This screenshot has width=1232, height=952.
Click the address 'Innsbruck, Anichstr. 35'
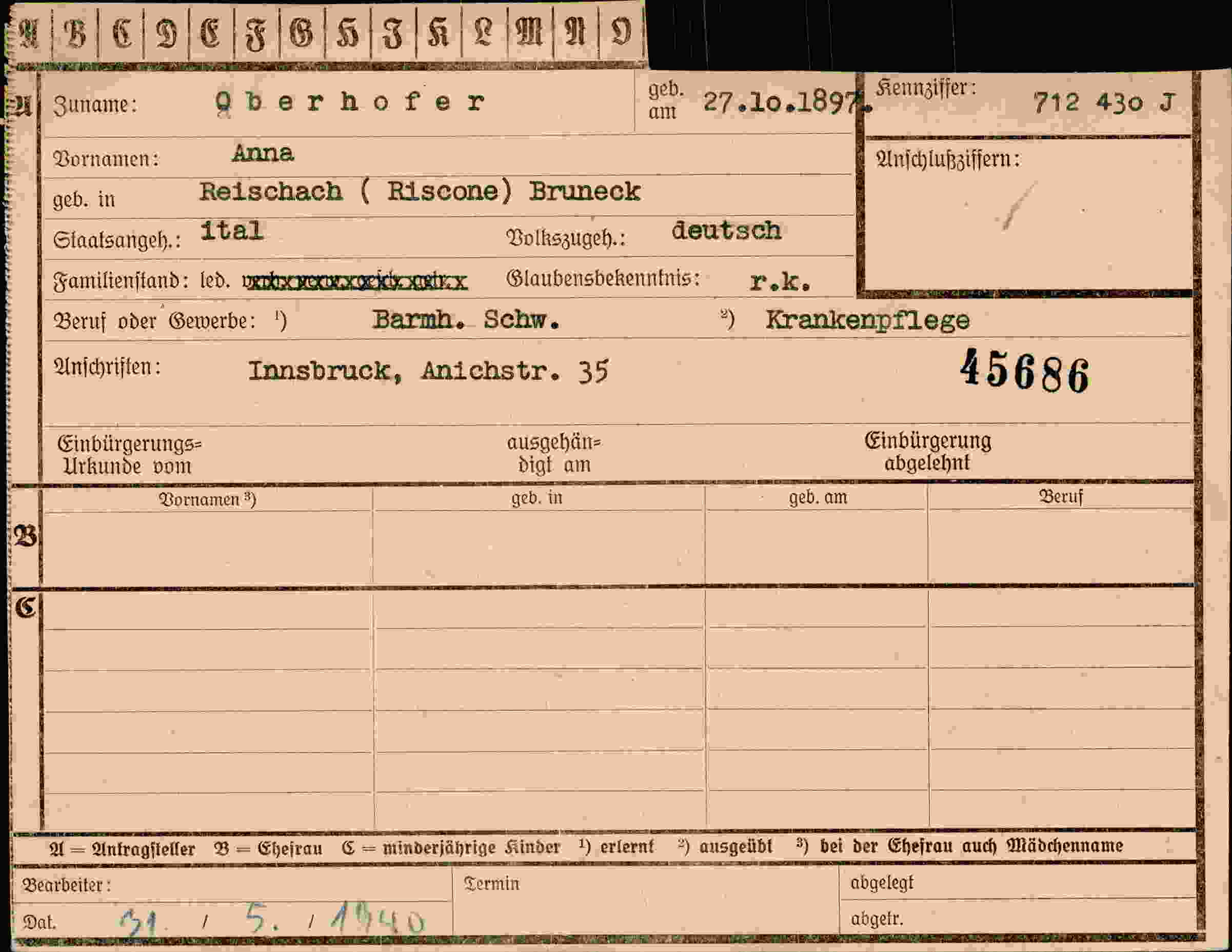click(x=429, y=372)
